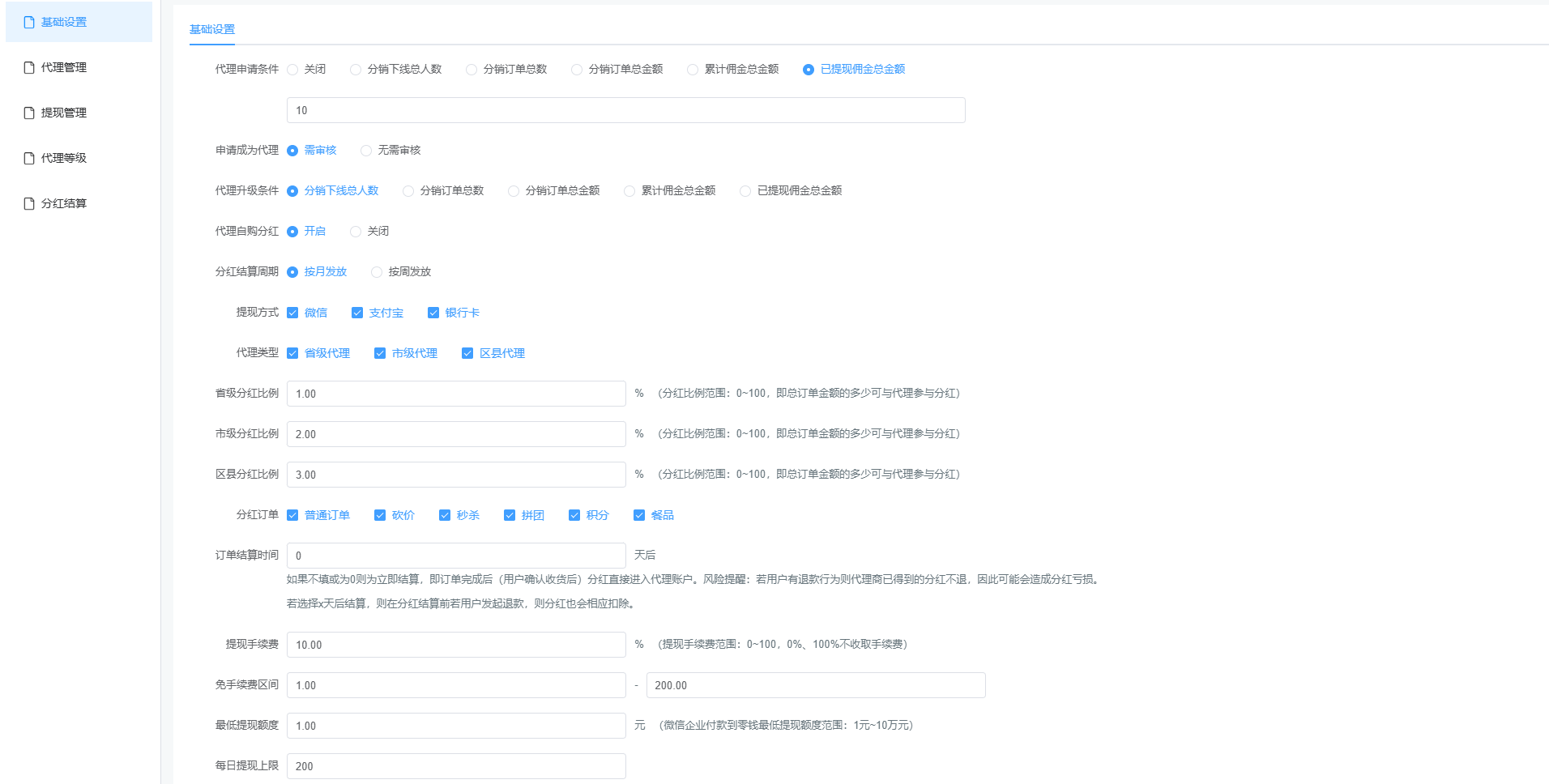1549x784 pixels.
Task: Toggle the 普通订单 checkbox
Action: 292,515
